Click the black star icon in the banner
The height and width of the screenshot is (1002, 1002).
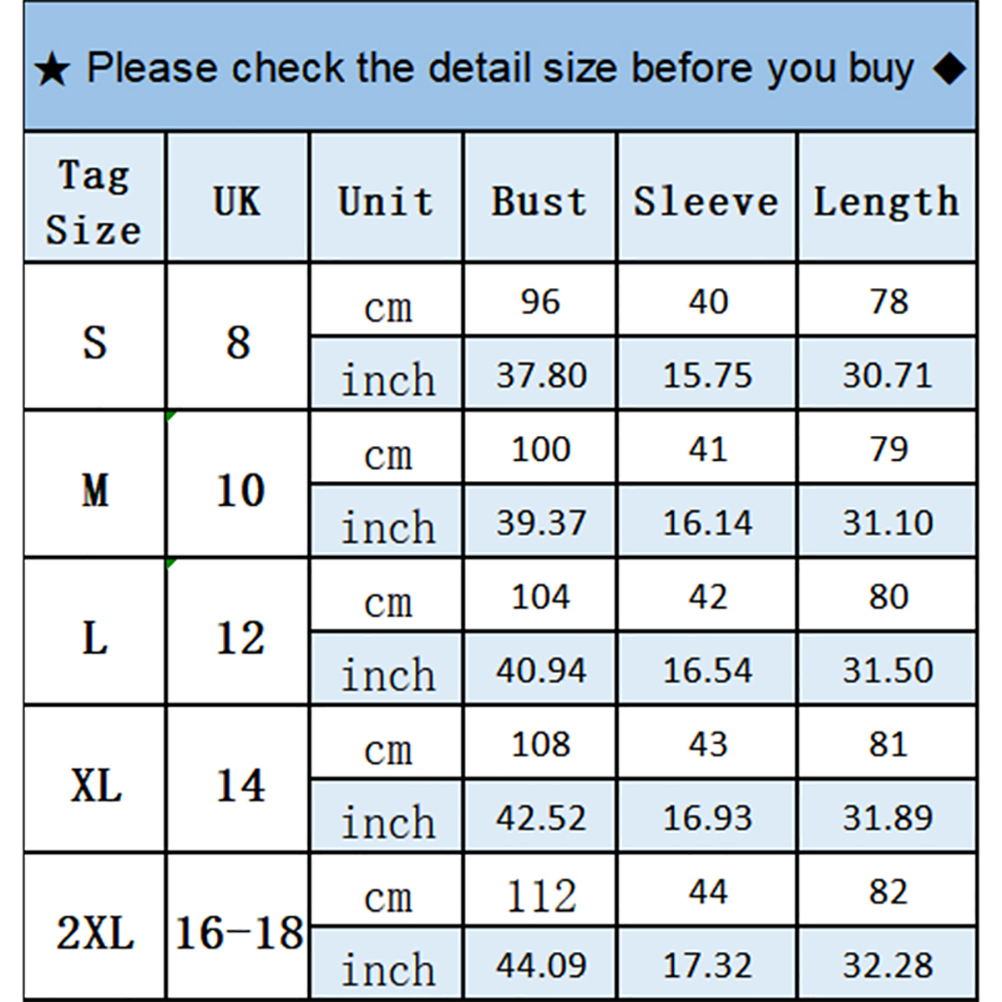click(52, 72)
